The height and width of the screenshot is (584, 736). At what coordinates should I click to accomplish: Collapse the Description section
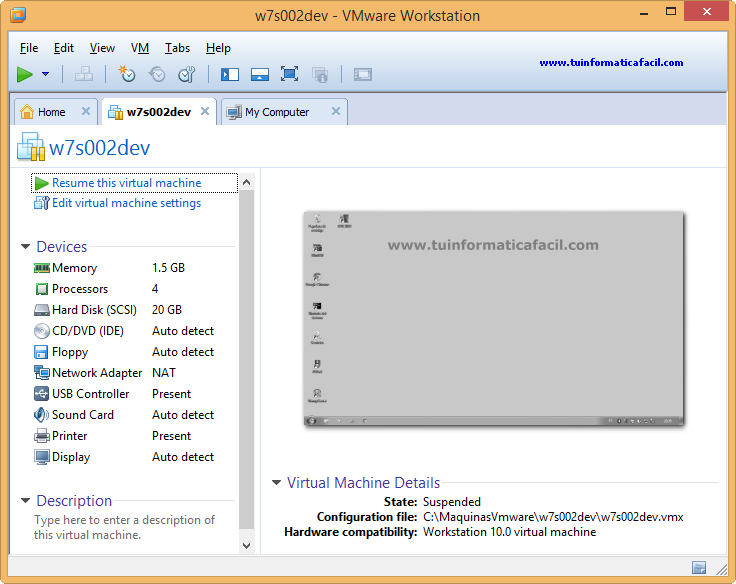25,500
